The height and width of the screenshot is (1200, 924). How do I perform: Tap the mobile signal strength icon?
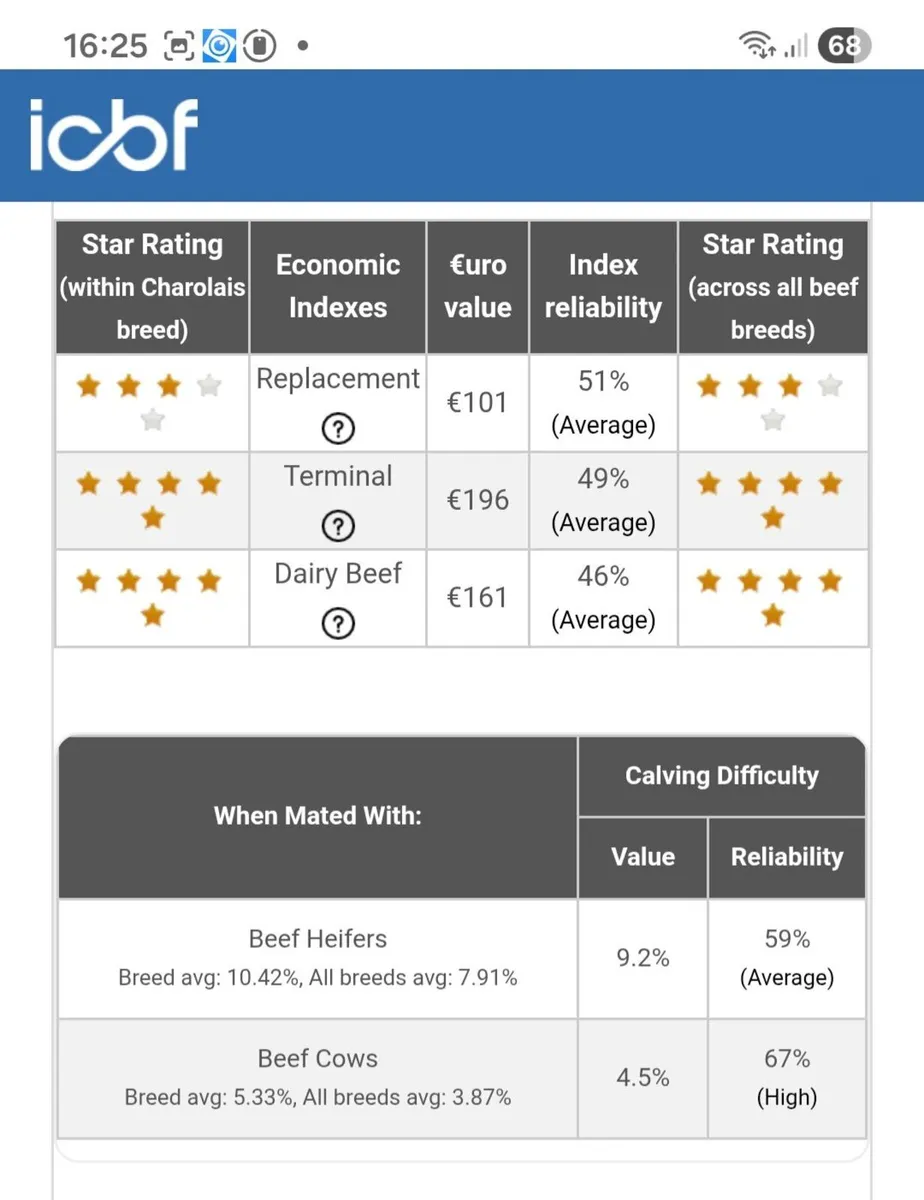(x=795, y=46)
